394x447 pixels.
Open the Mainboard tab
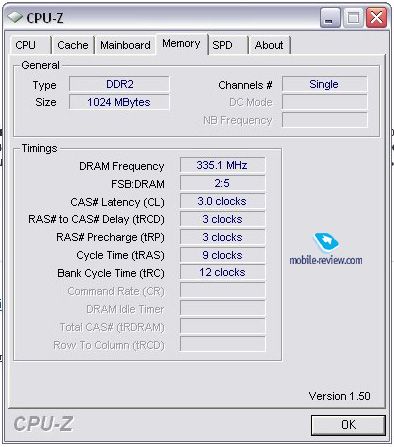coord(125,45)
